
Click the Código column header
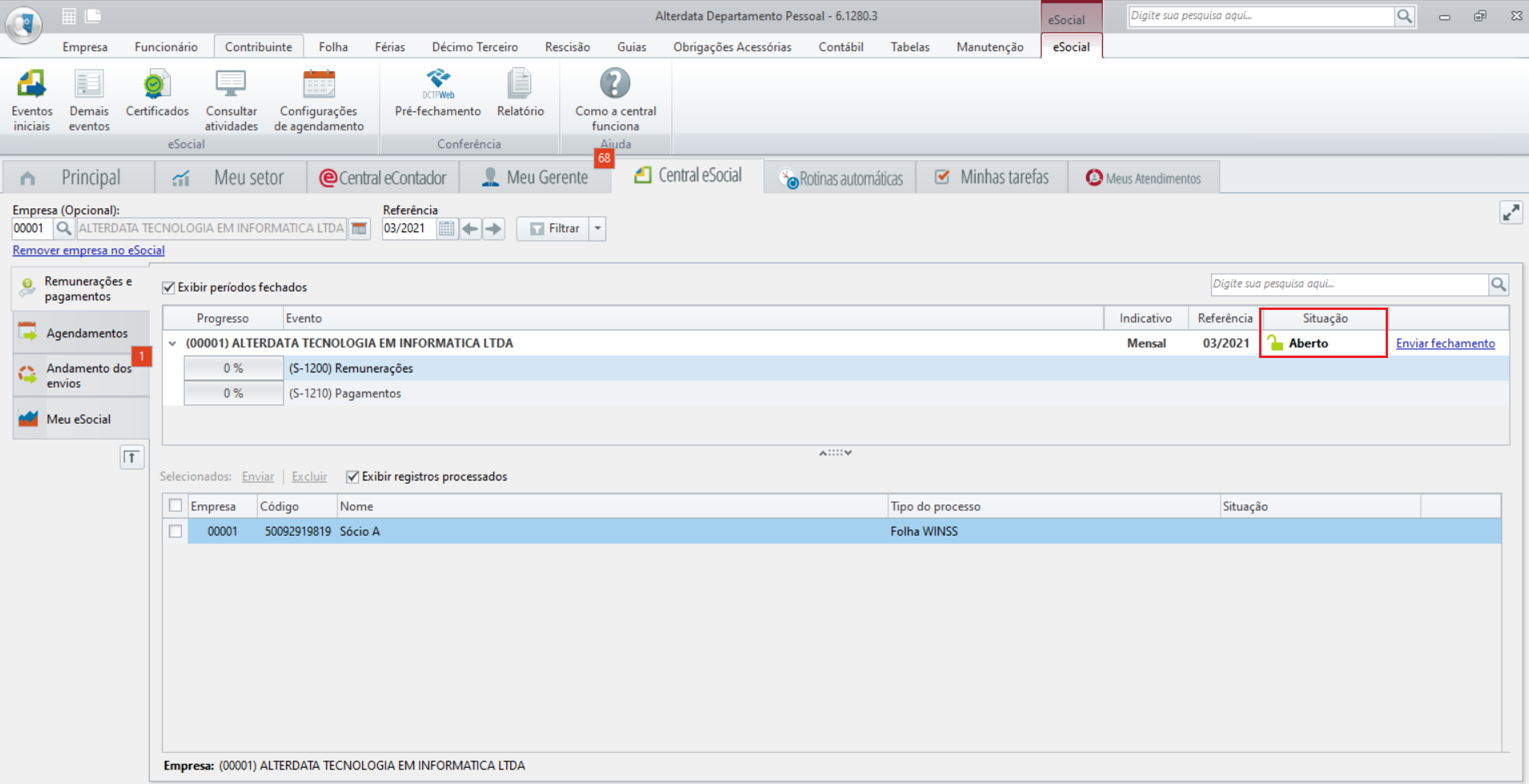pyautogui.click(x=296, y=506)
